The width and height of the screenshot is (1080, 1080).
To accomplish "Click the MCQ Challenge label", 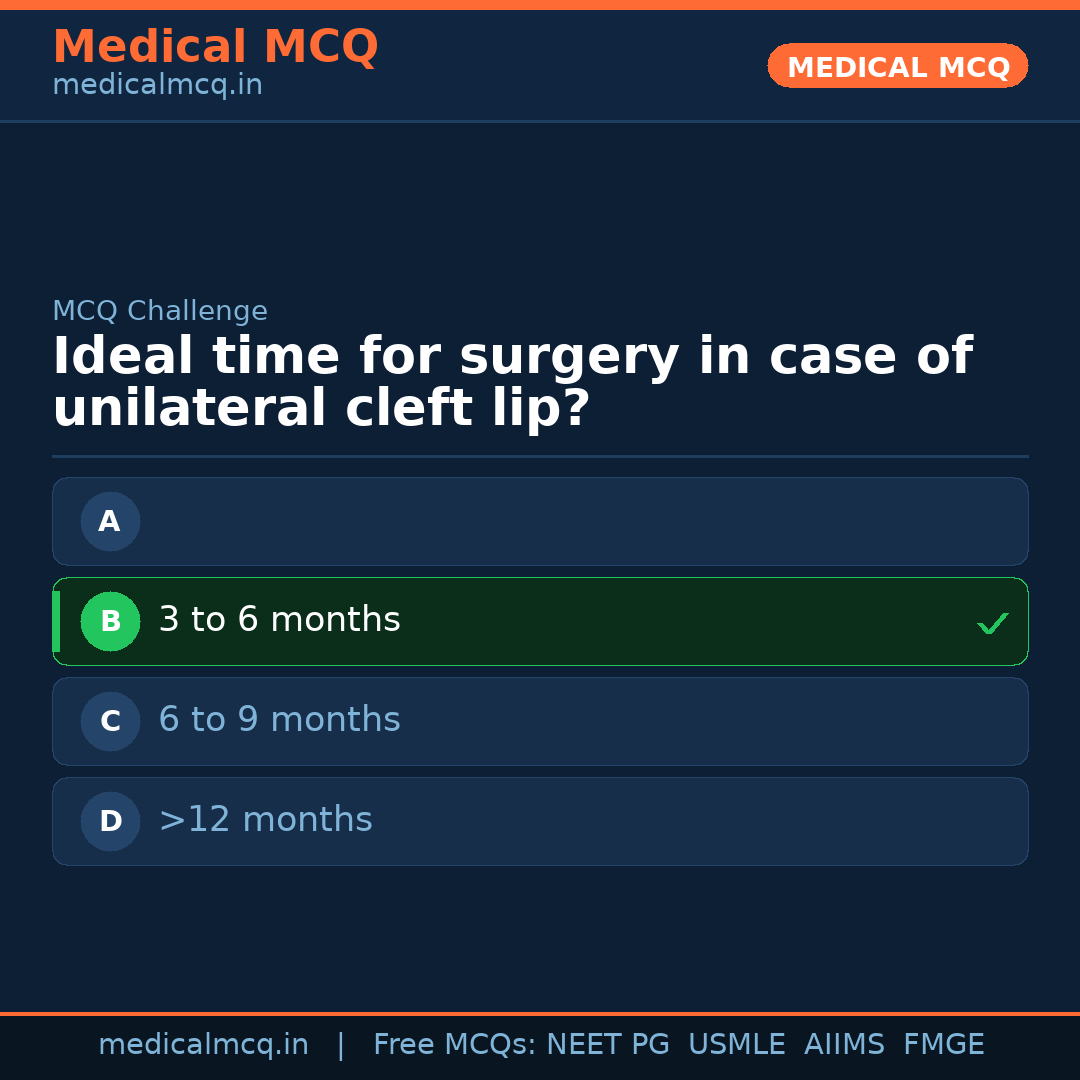I will 160,311.
